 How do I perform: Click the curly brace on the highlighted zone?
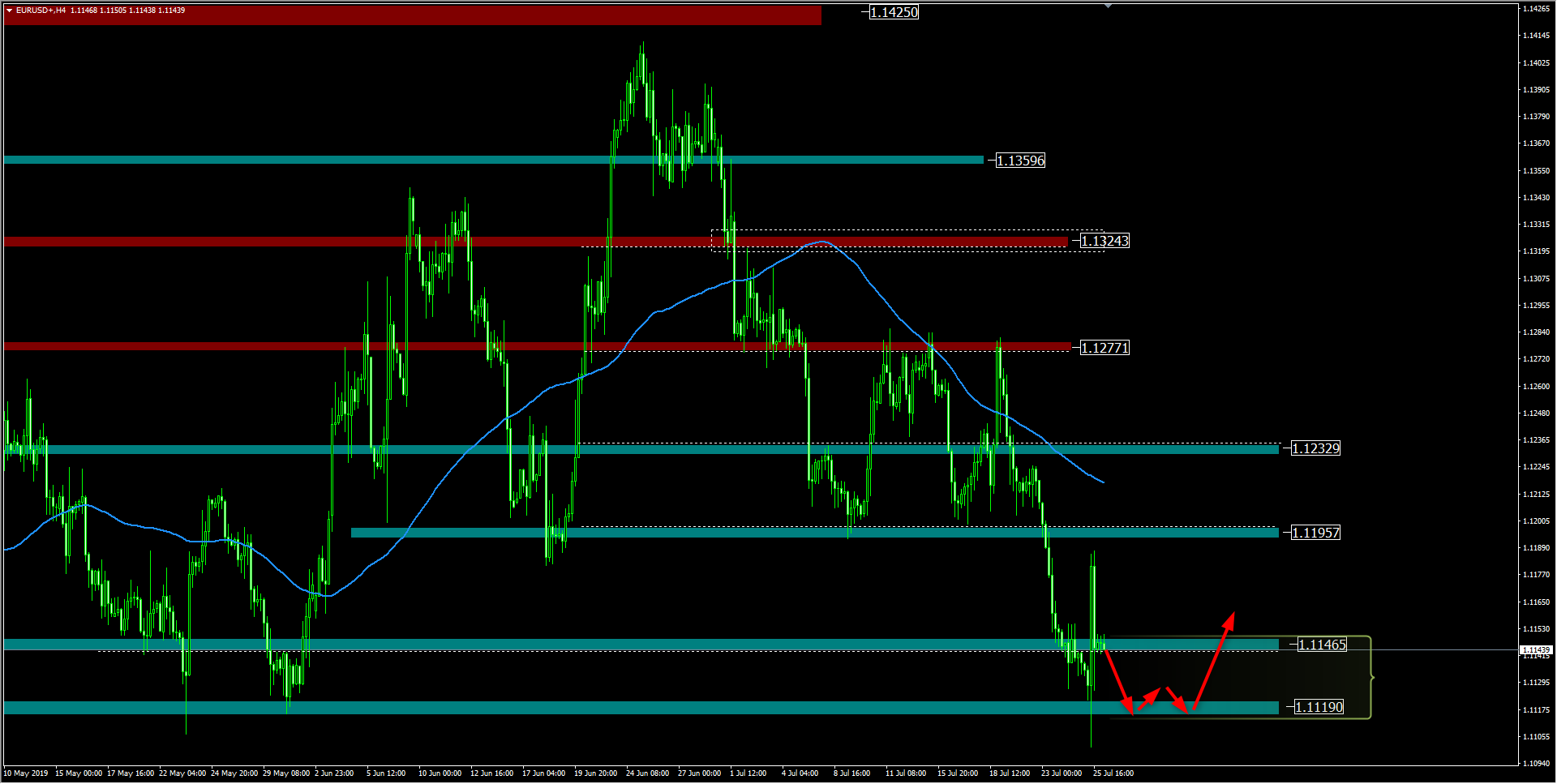[x=1371, y=677]
